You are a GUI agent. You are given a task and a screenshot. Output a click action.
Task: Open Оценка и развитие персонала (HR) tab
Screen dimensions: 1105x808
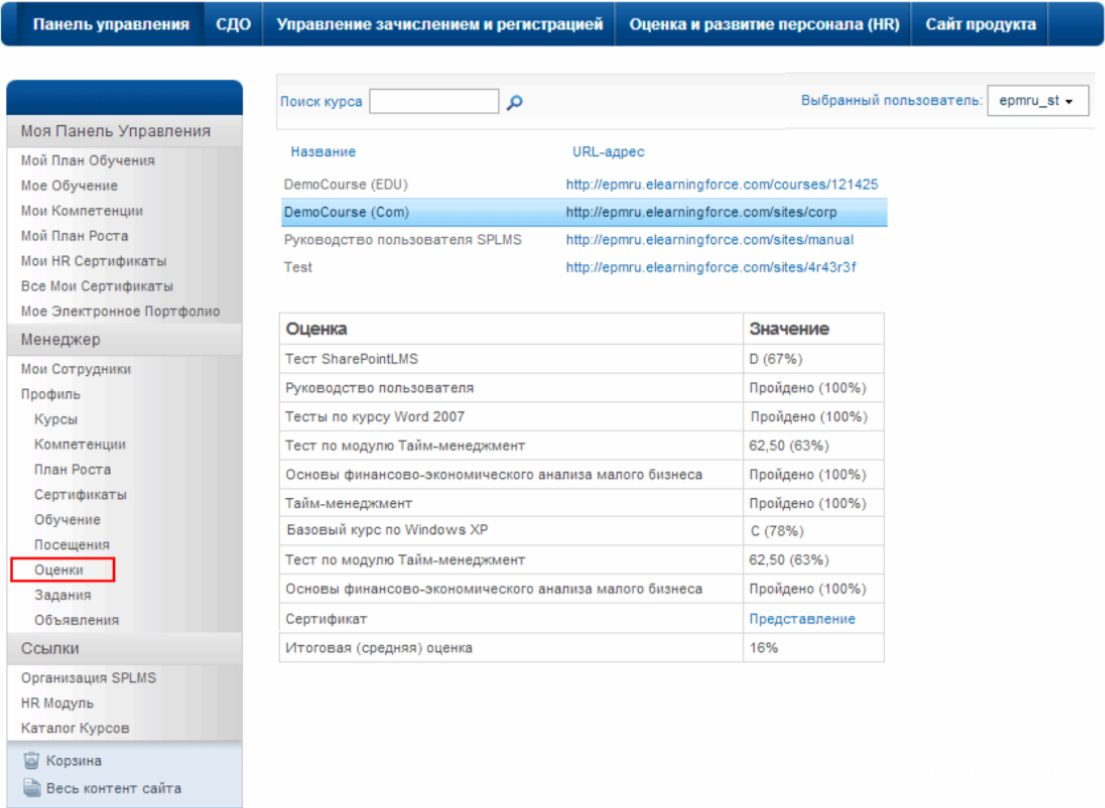[x=764, y=24]
